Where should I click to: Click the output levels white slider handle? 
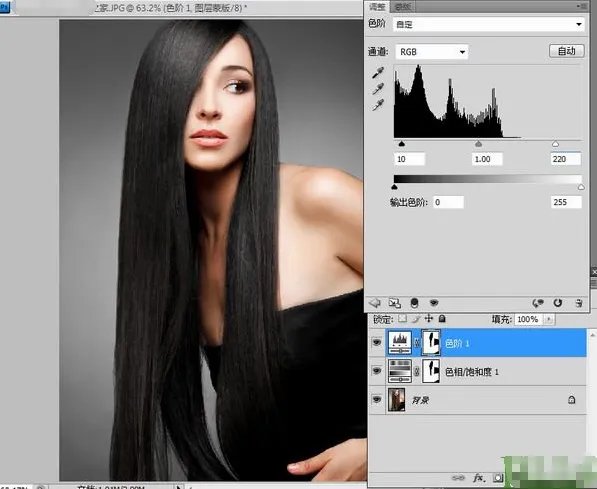click(x=581, y=187)
